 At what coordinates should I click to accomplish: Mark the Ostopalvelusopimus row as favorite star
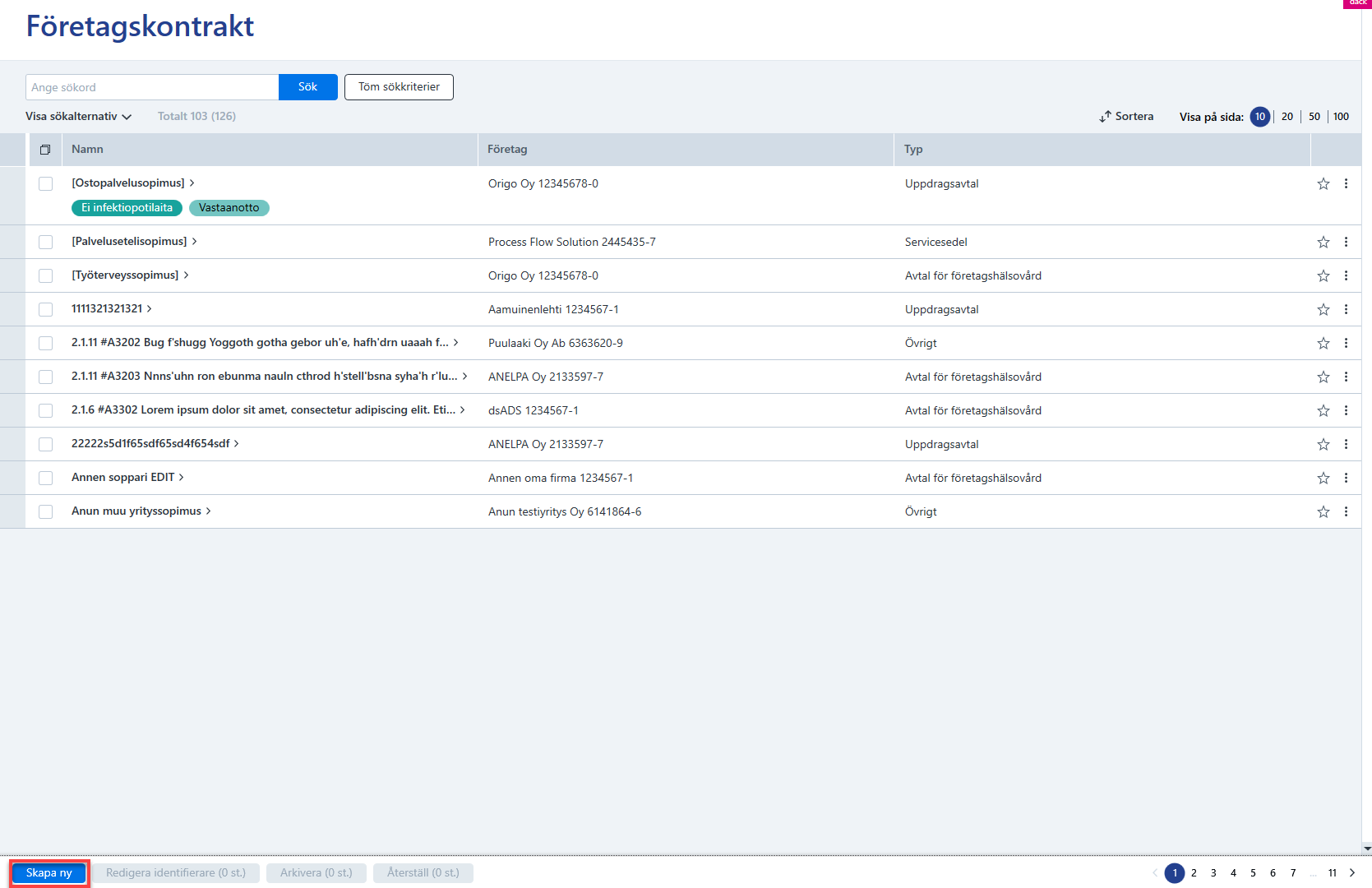1323,184
